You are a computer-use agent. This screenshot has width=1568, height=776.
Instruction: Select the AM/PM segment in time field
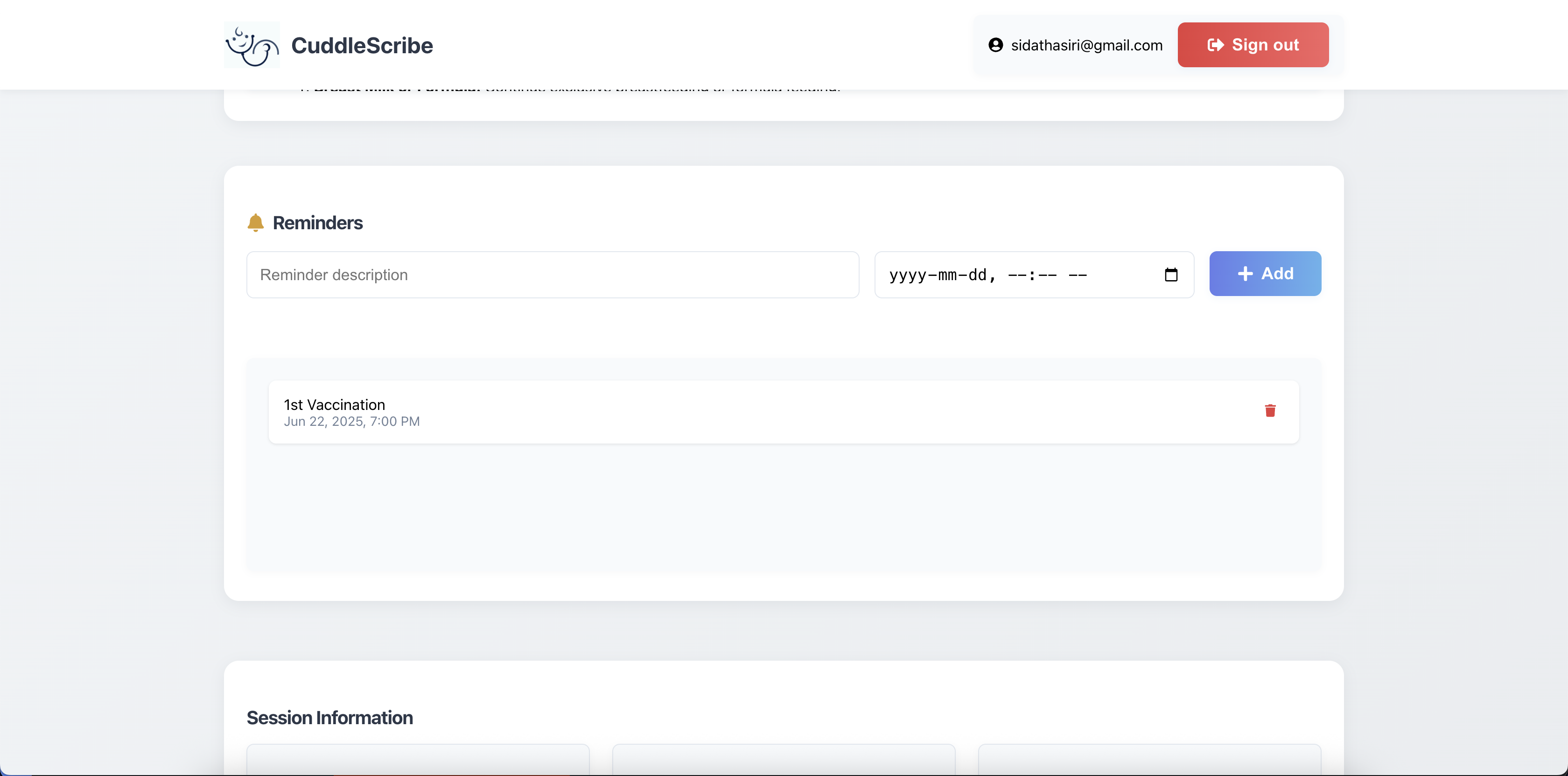pyautogui.click(x=1078, y=275)
